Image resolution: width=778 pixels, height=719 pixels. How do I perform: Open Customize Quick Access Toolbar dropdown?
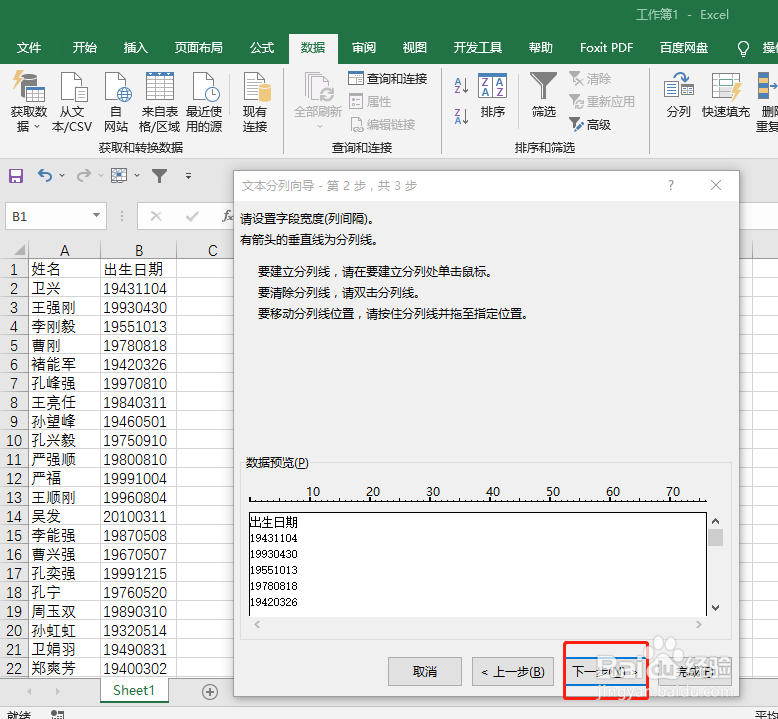(189, 176)
